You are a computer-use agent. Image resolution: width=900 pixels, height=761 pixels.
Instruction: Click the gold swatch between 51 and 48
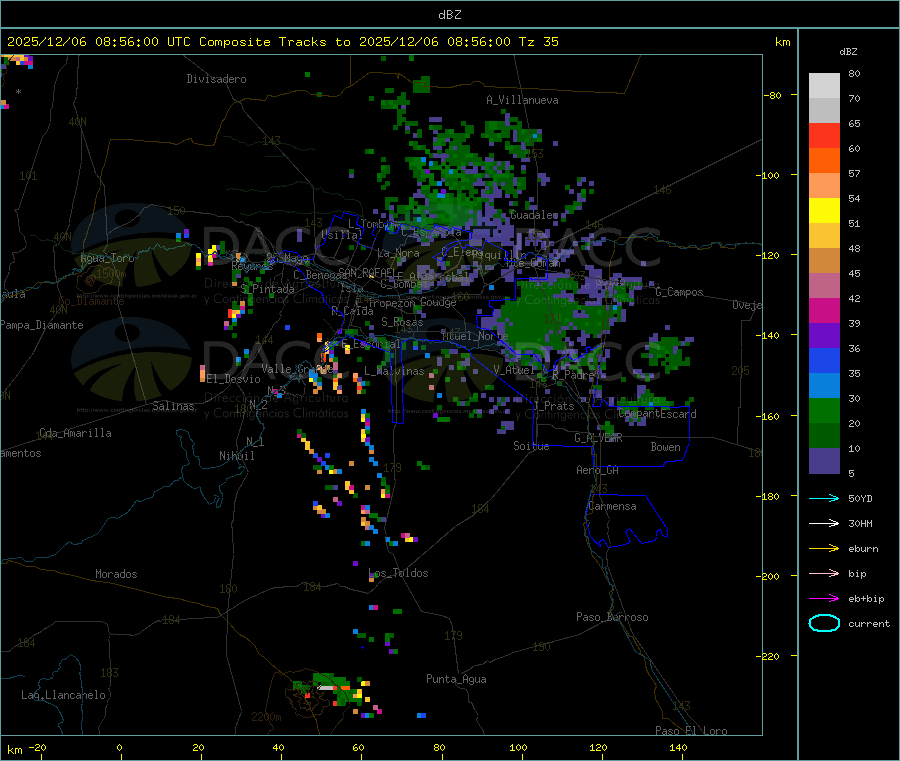tap(824, 236)
